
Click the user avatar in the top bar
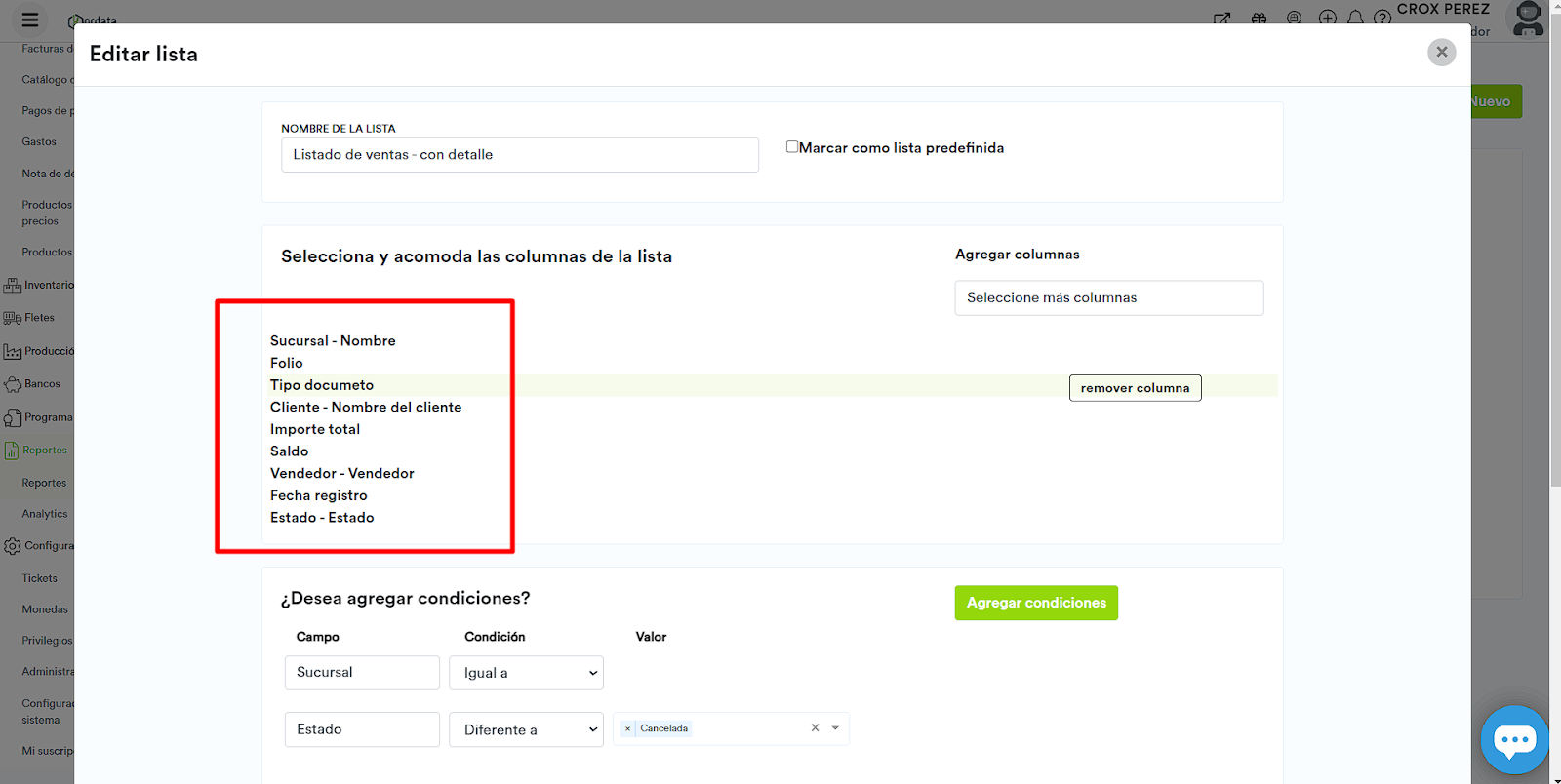click(1528, 19)
